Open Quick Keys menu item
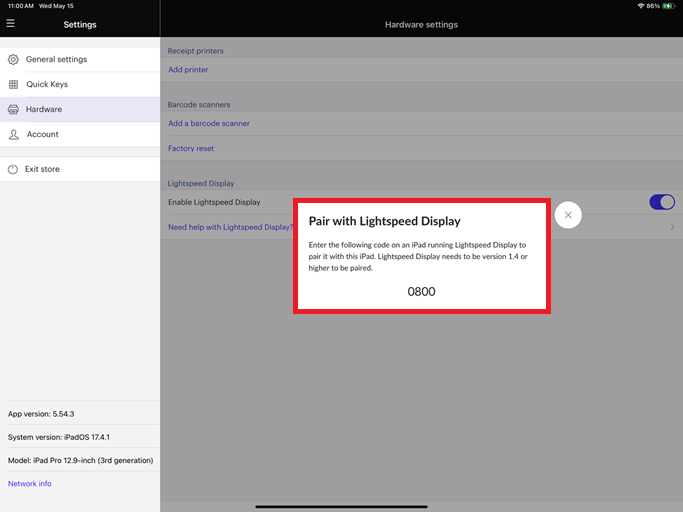The image size is (683, 512). click(80, 85)
